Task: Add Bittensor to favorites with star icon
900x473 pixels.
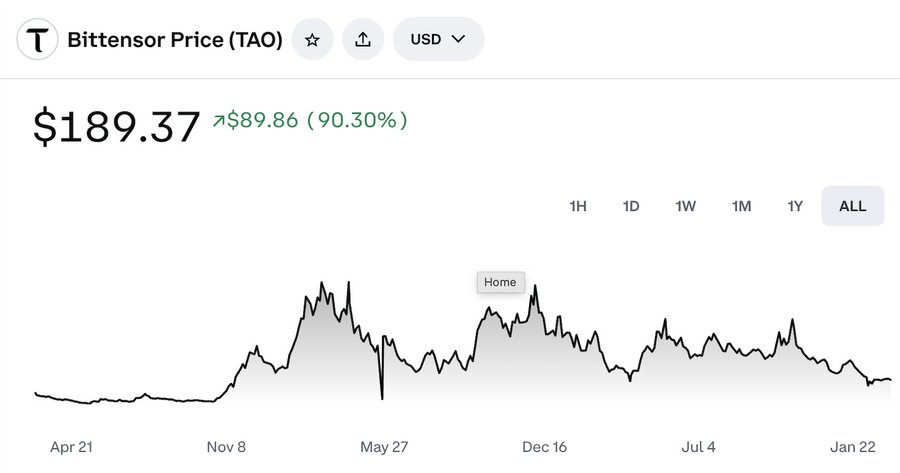Action: click(x=312, y=40)
